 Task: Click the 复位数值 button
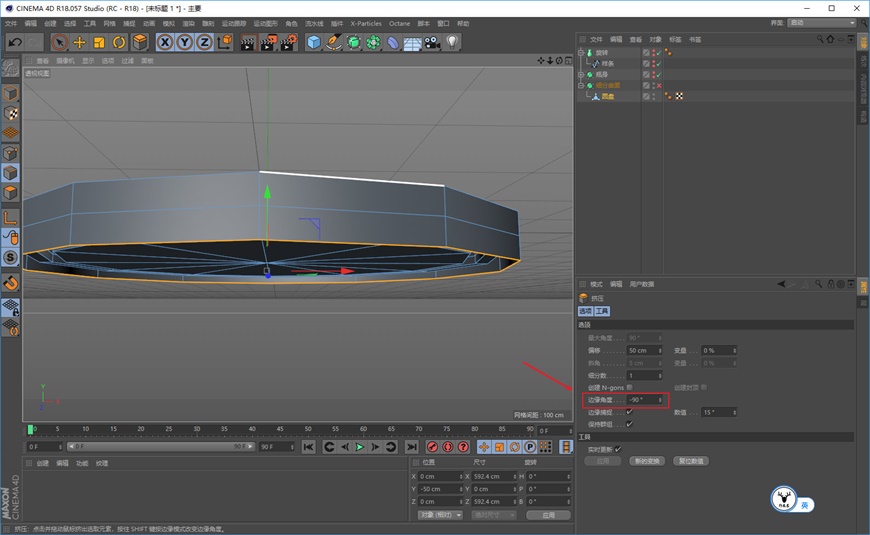[x=691, y=461]
